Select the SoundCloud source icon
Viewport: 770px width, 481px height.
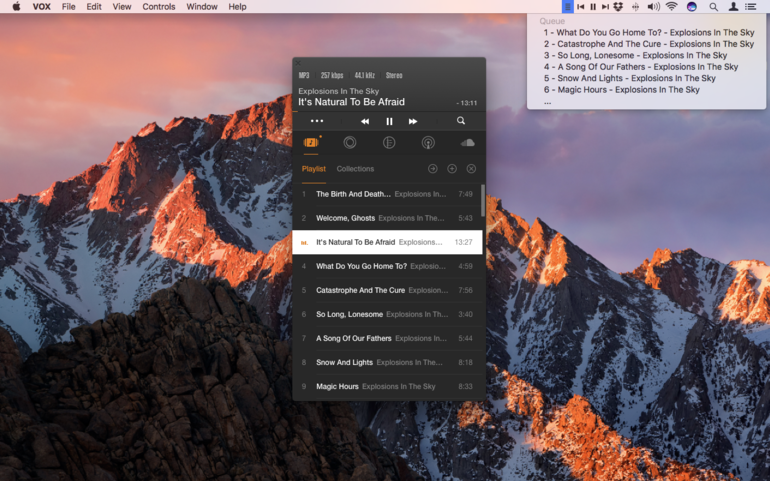point(468,143)
